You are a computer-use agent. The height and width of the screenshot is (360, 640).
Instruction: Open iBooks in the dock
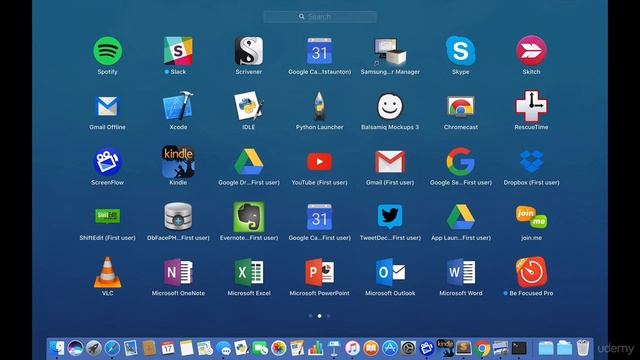(x=371, y=348)
